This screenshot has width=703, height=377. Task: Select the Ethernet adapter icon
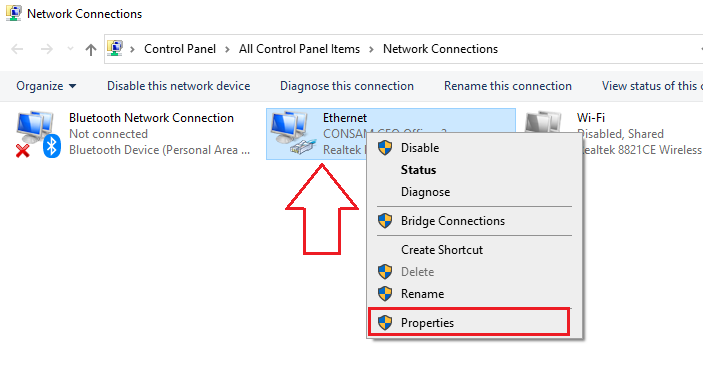click(293, 133)
